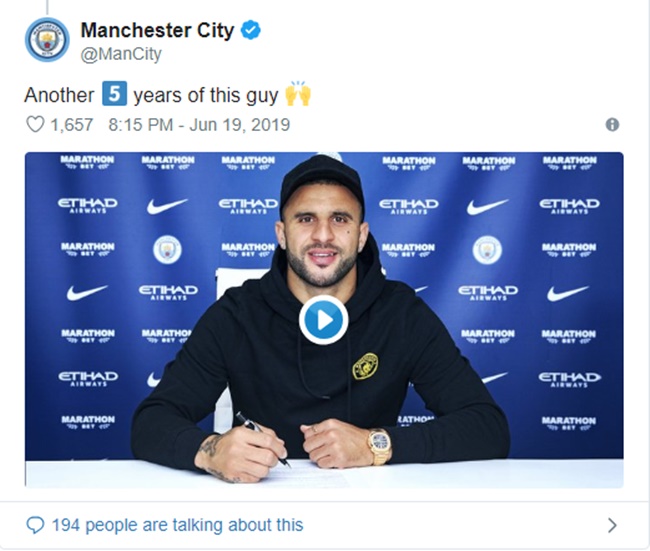Click the 1,657 likes count
The height and width of the screenshot is (551, 650).
(x=73, y=125)
